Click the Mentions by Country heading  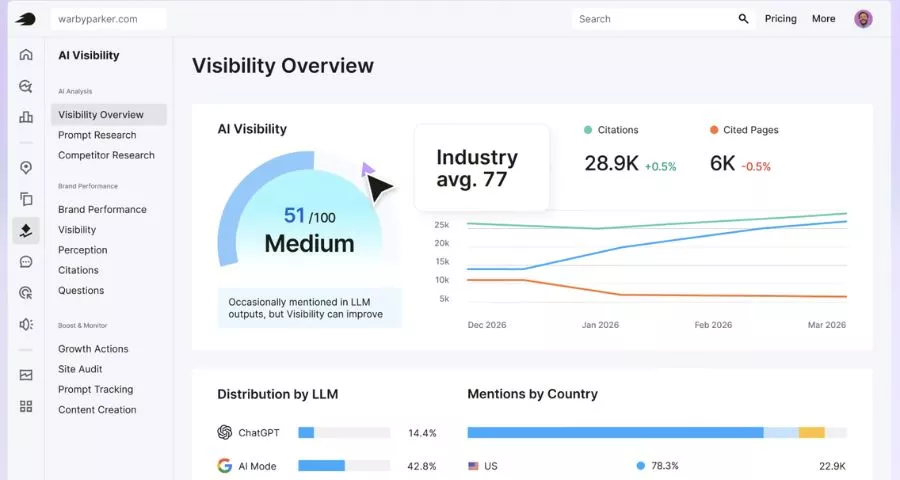(x=533, y=394)
